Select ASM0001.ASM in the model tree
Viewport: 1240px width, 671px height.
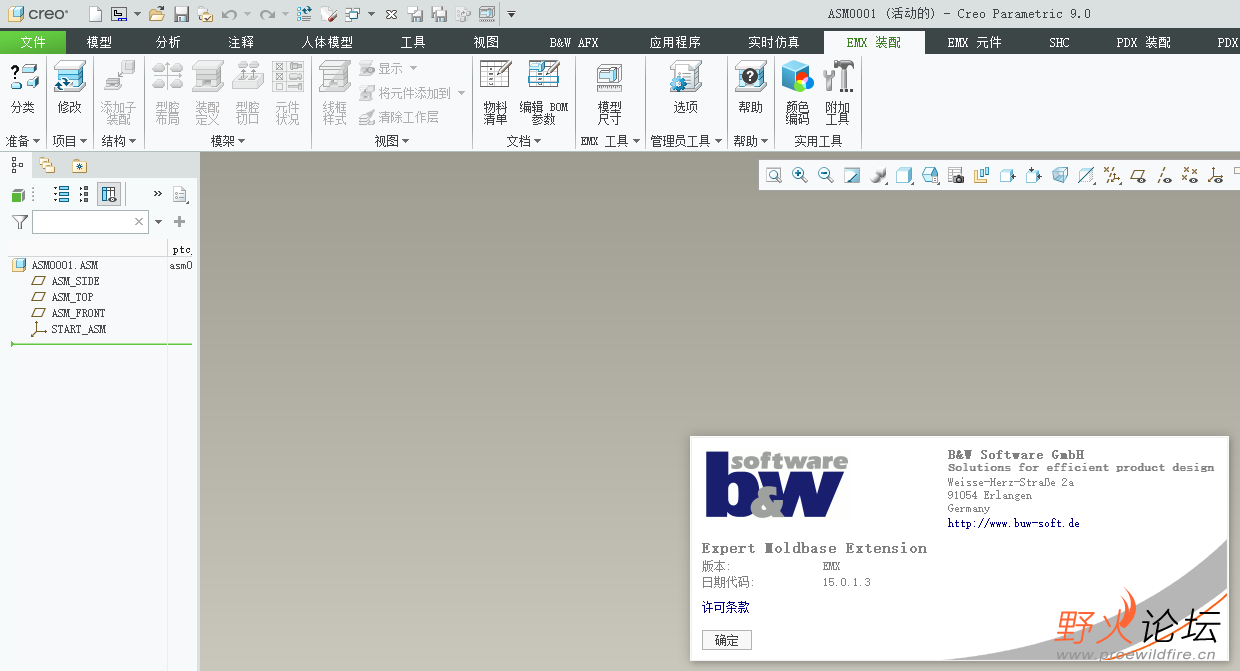coord(65,265)
